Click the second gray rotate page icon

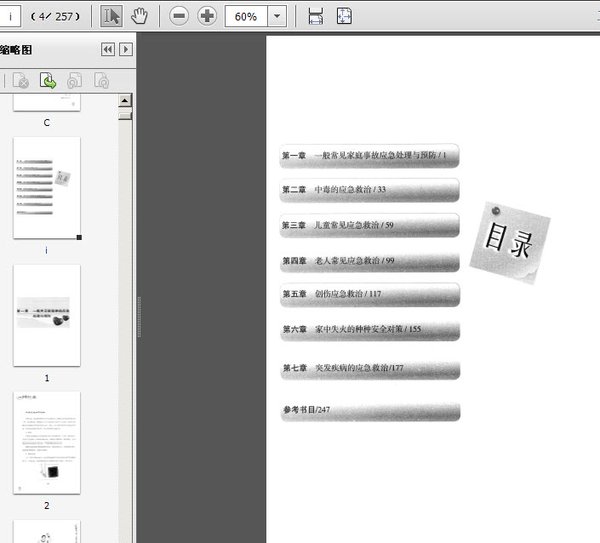[x=101, y=80]
